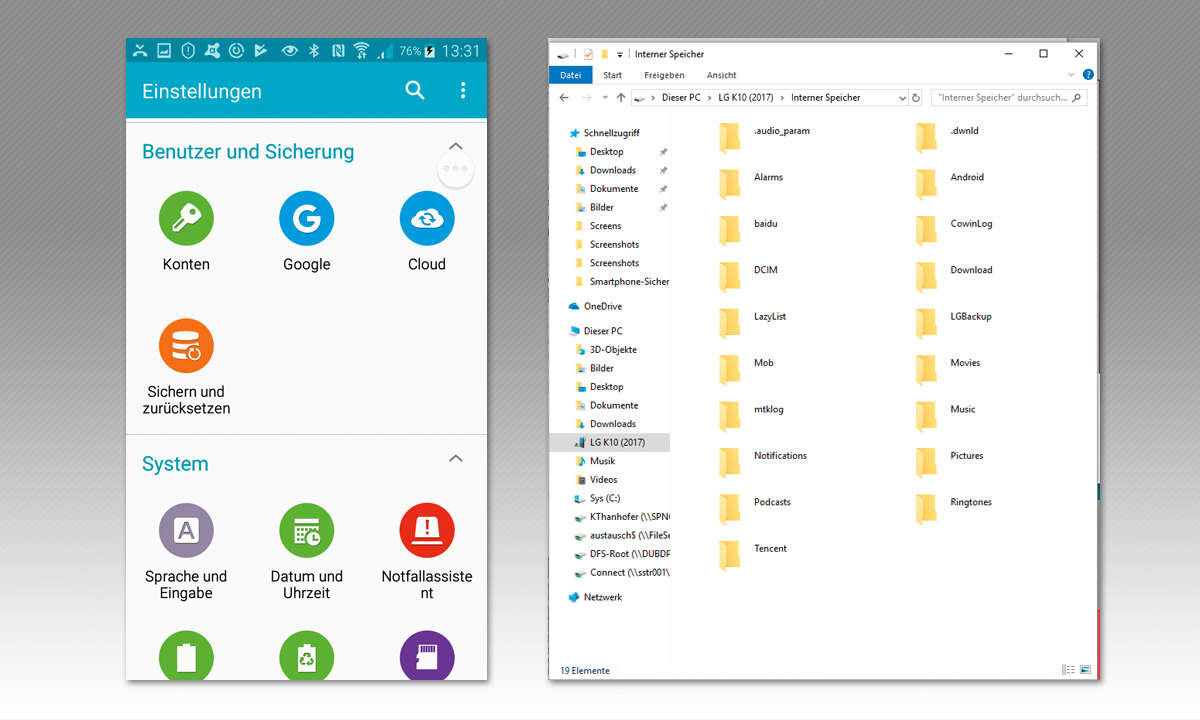Switch to large icons view in status bar

(1085, 670)
